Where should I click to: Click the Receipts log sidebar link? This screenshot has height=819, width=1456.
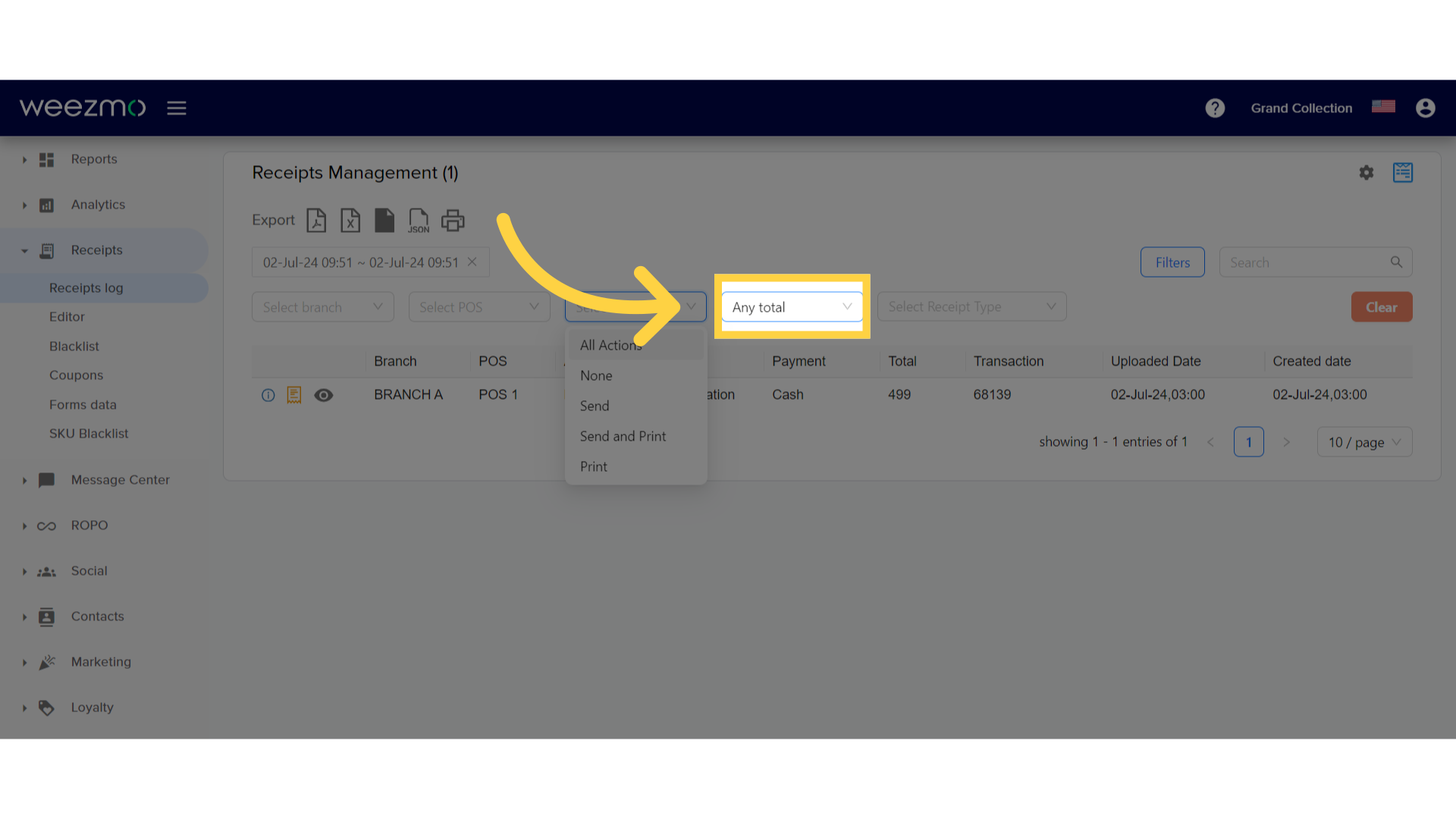(x=85, y=287)
